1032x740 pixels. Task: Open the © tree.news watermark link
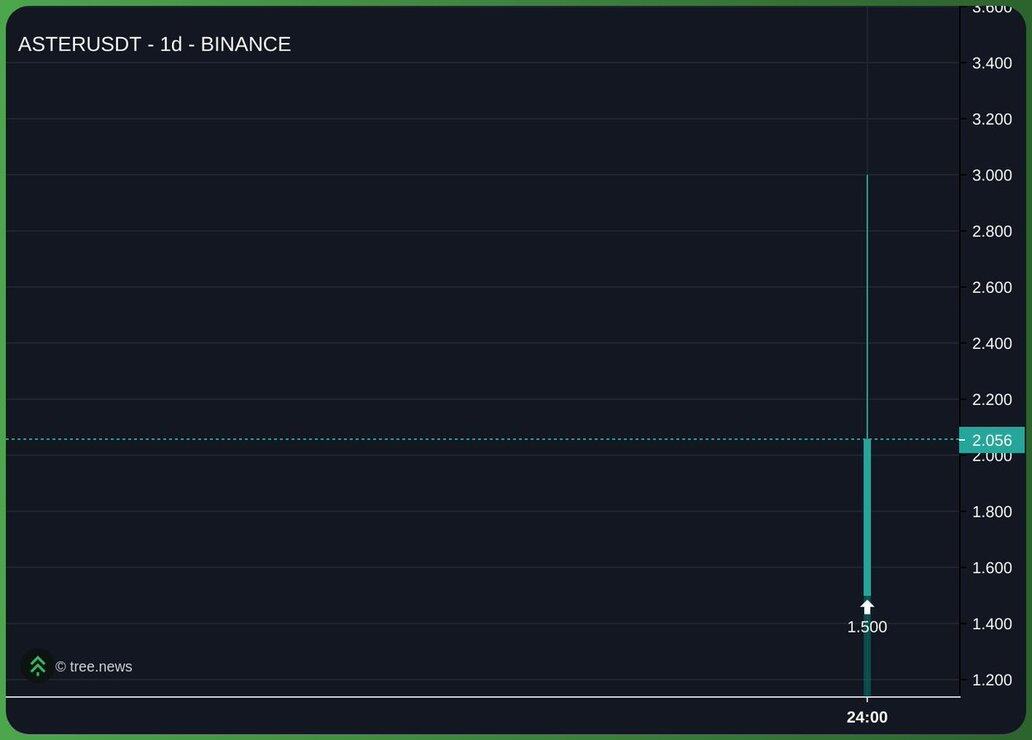pos(94,667)
